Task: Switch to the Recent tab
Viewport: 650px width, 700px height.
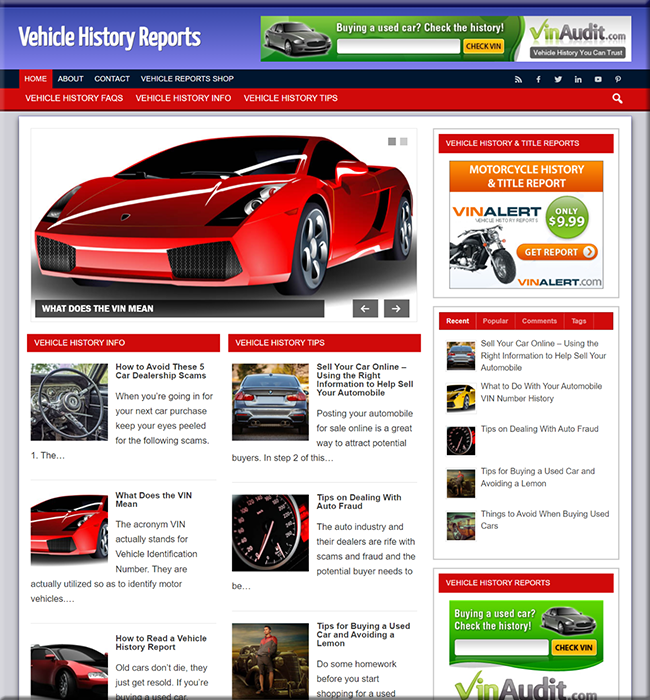Action: click(x=457, y=321)
